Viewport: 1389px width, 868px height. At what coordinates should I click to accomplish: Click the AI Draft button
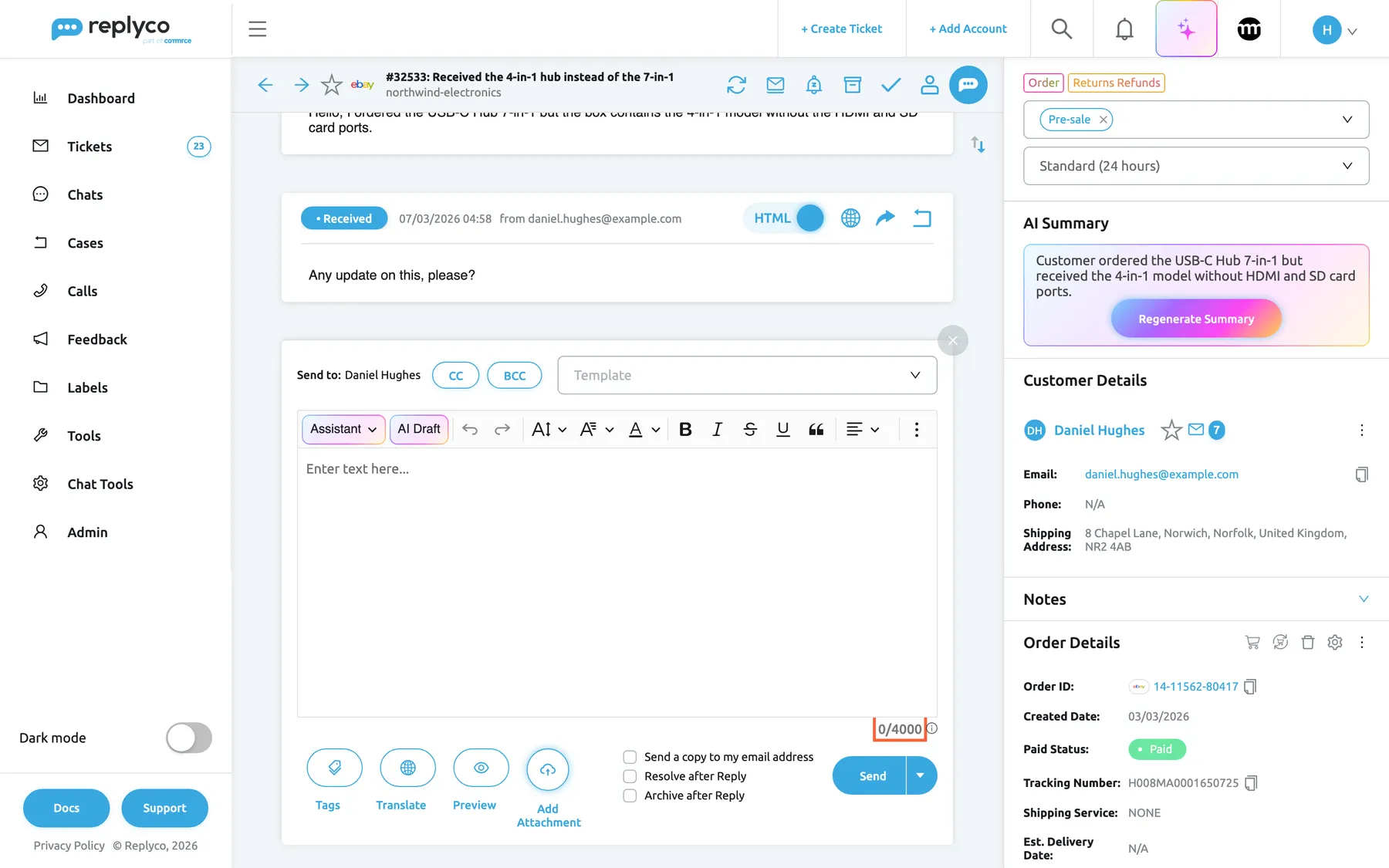click(x=419, y=429)
